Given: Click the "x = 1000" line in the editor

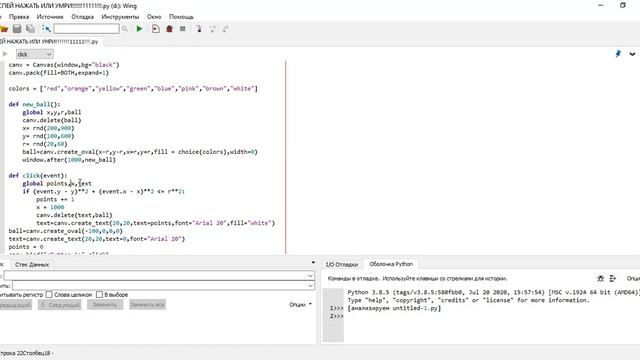Looking at the screenshot, I should pos(50,207).
